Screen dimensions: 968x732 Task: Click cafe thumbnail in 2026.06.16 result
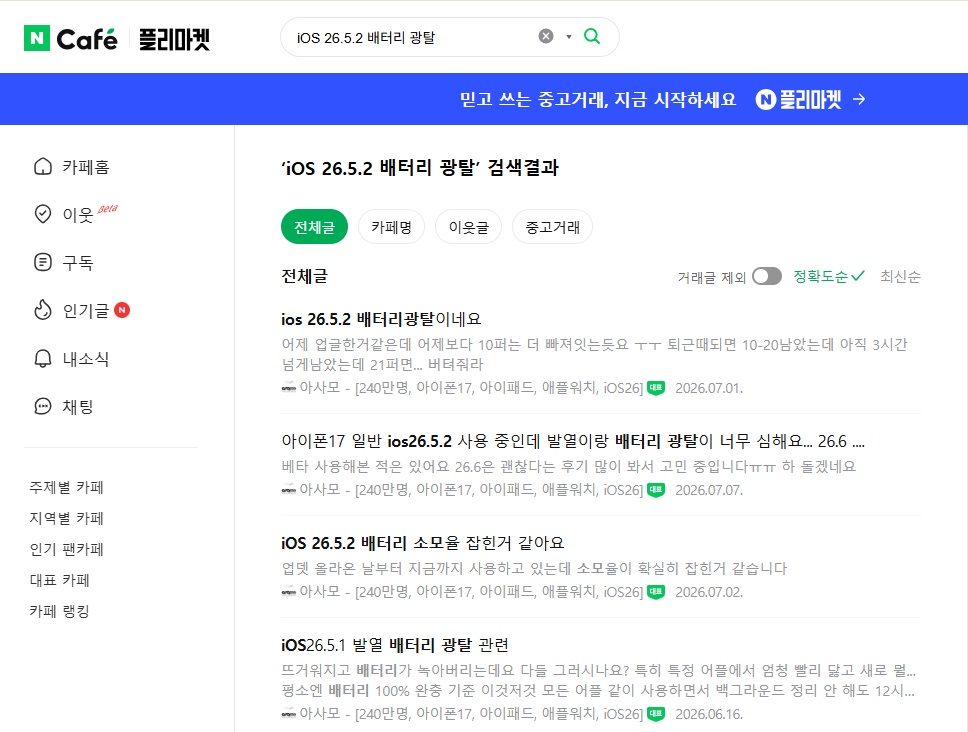(288, 713)
